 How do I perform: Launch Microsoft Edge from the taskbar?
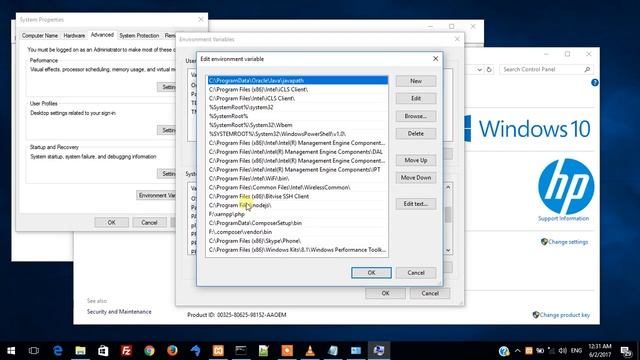[58, 351]
